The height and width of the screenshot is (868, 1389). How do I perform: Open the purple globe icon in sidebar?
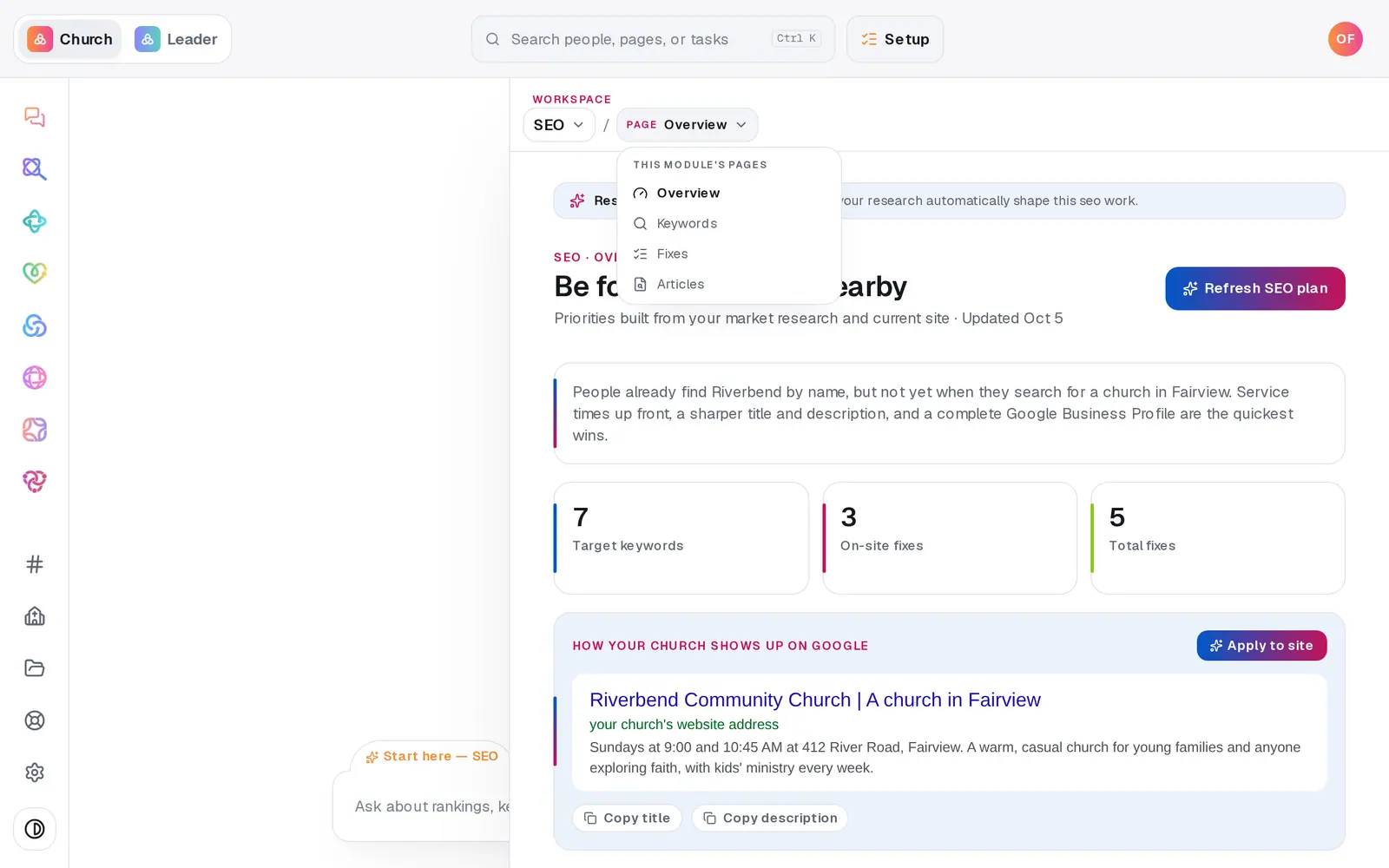35,378
